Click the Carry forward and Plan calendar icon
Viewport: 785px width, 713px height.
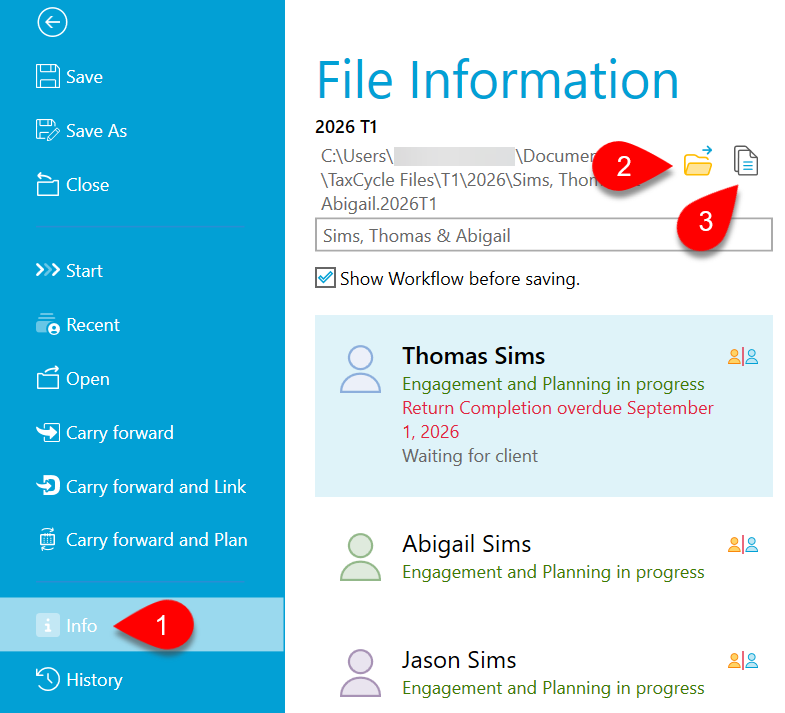pos(48,540)
